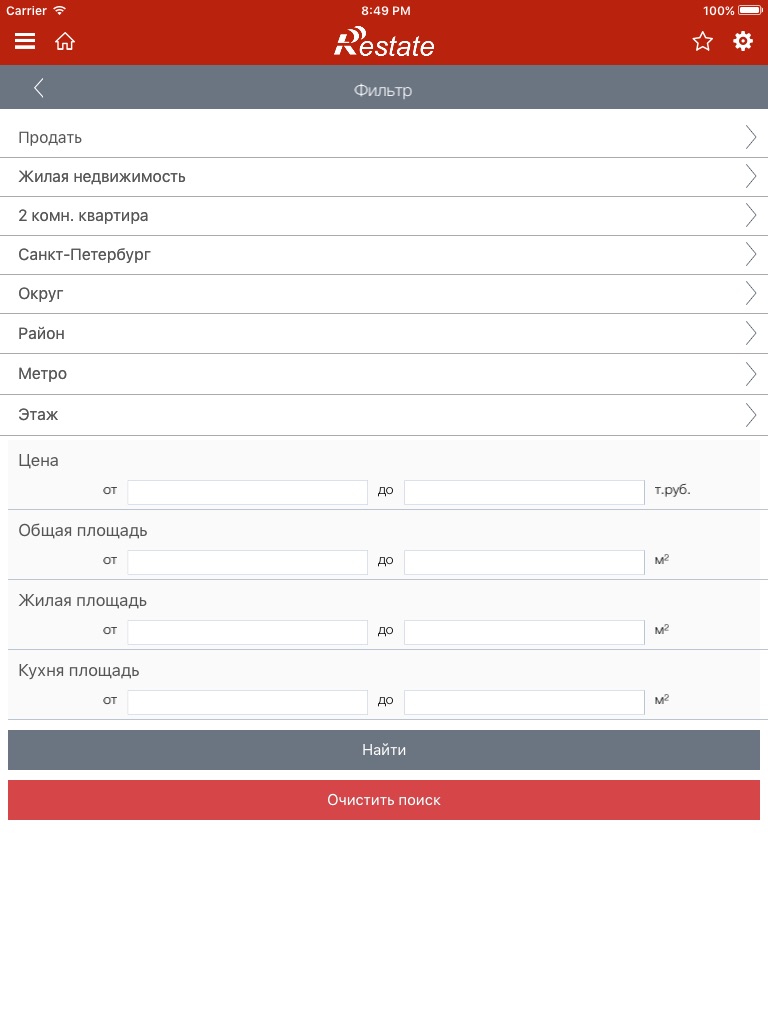Focus the Цена minimum price field
Screen dimensions: 768x1024
tap(247, 492)
